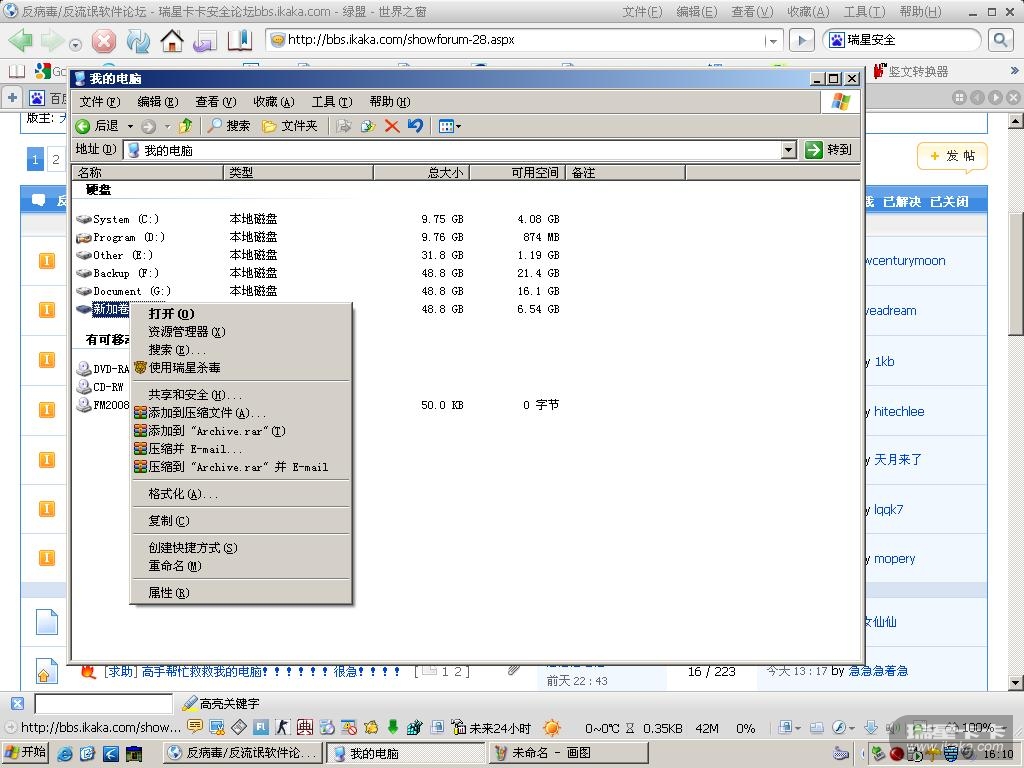Click the browser green Back arrow
This screenshot has height=768, width=1024.
(x=20, y=41)
